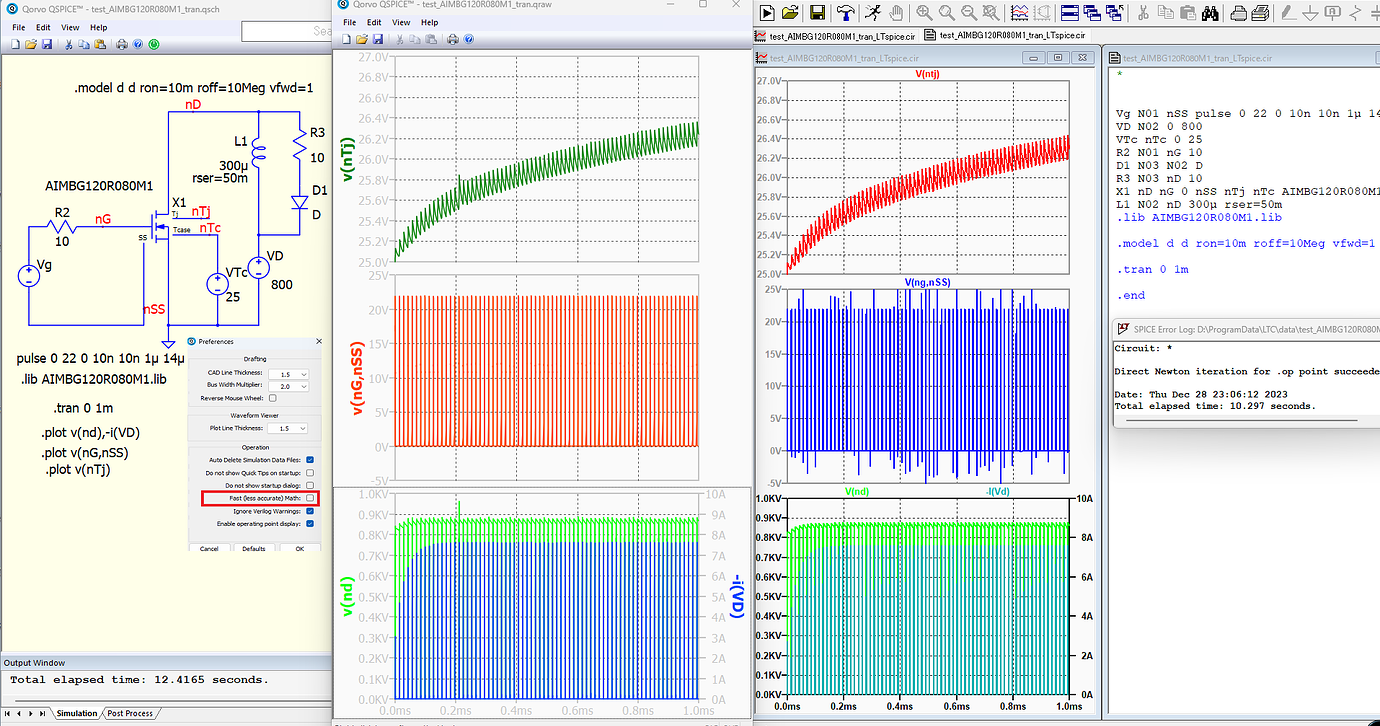1380x726 pixels.
Task: Disable Auto Delete Simulation Data Files
Action: point(310,459)
